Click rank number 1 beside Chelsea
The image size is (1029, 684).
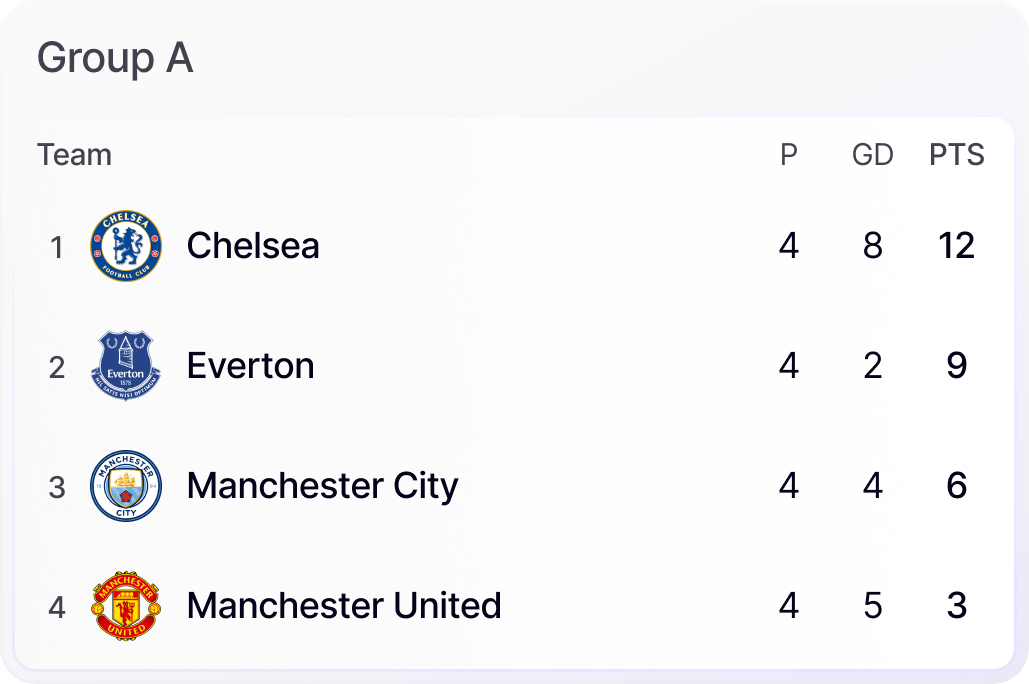57,247
